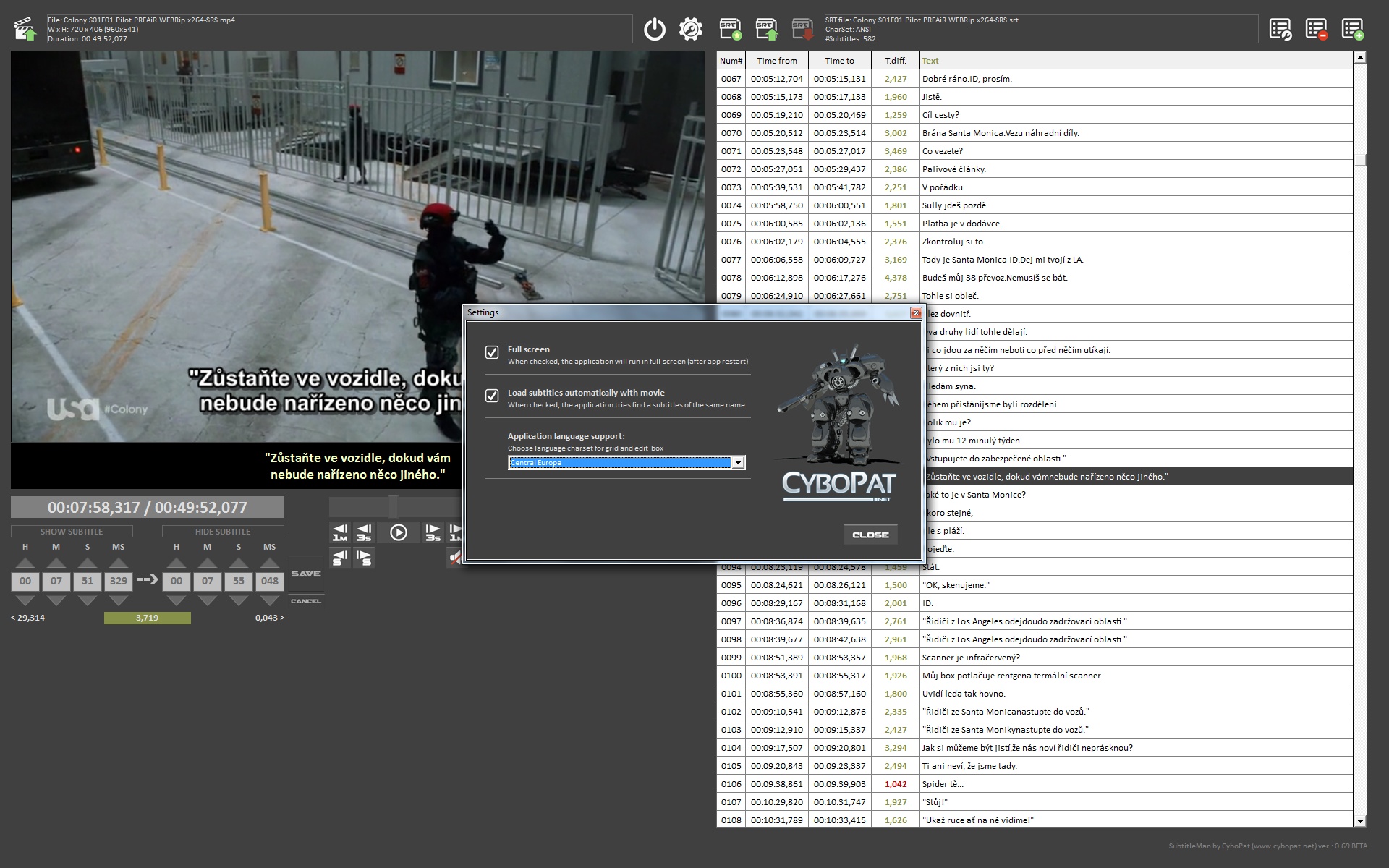Screen dimensions: 1389x868
Task: Open settings via gear-wrench icon
Action: 691,29
